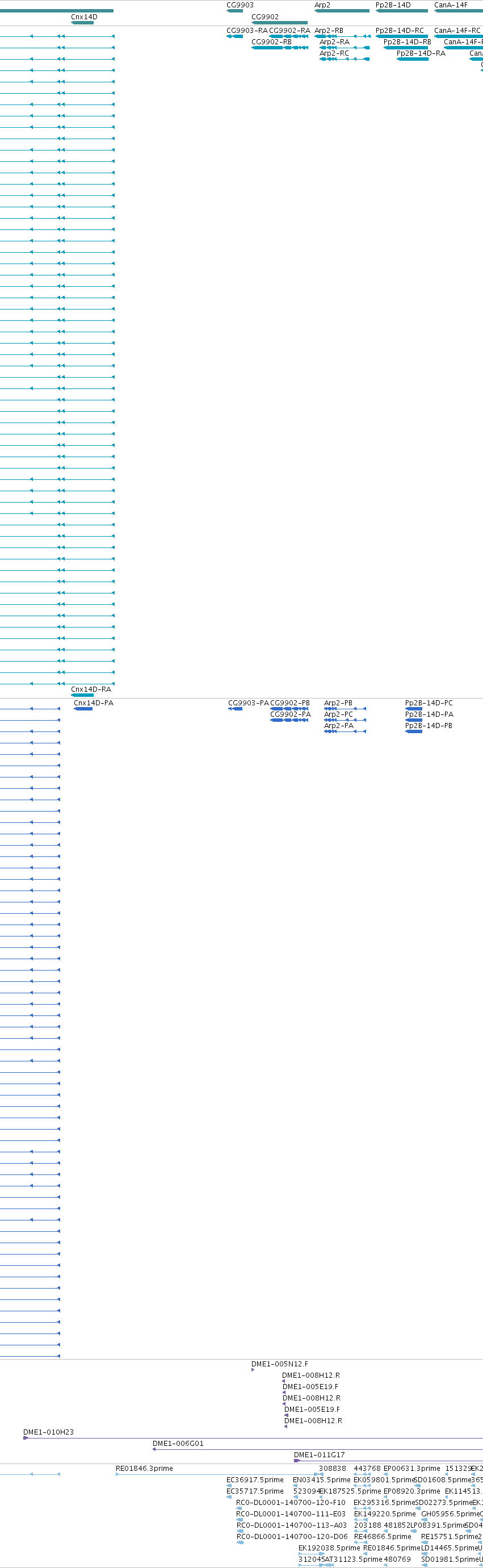Open protein Pp2B-14D-PA

click(430, 714)
